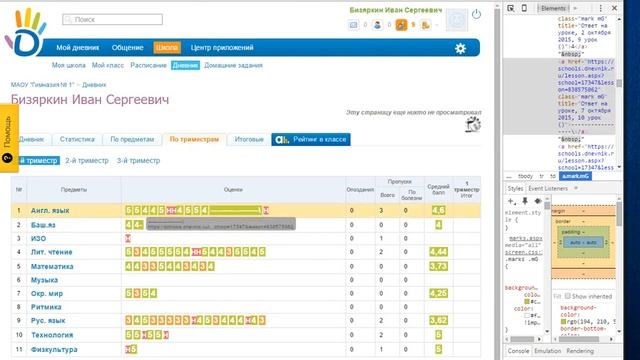
Task: Open the Математика subject link
Action: coord(52,267)
